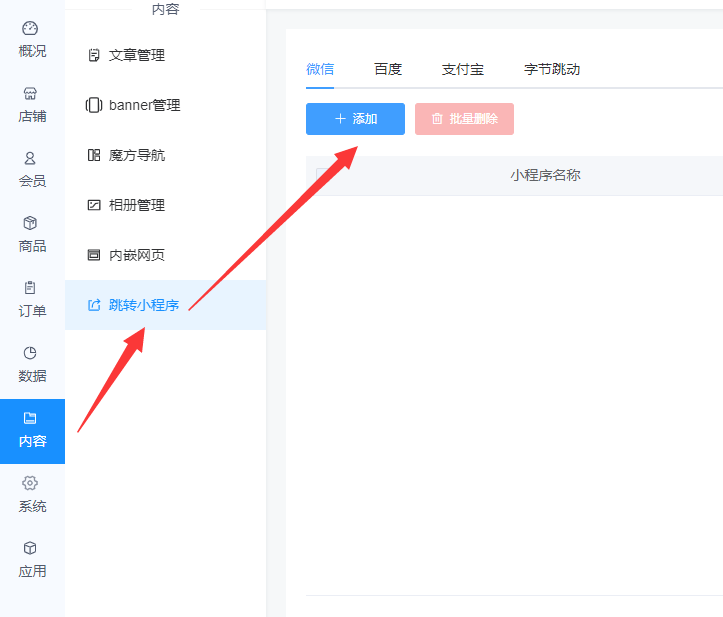
Task: Select the 商品 product box icon
Action: coord(30,223)
